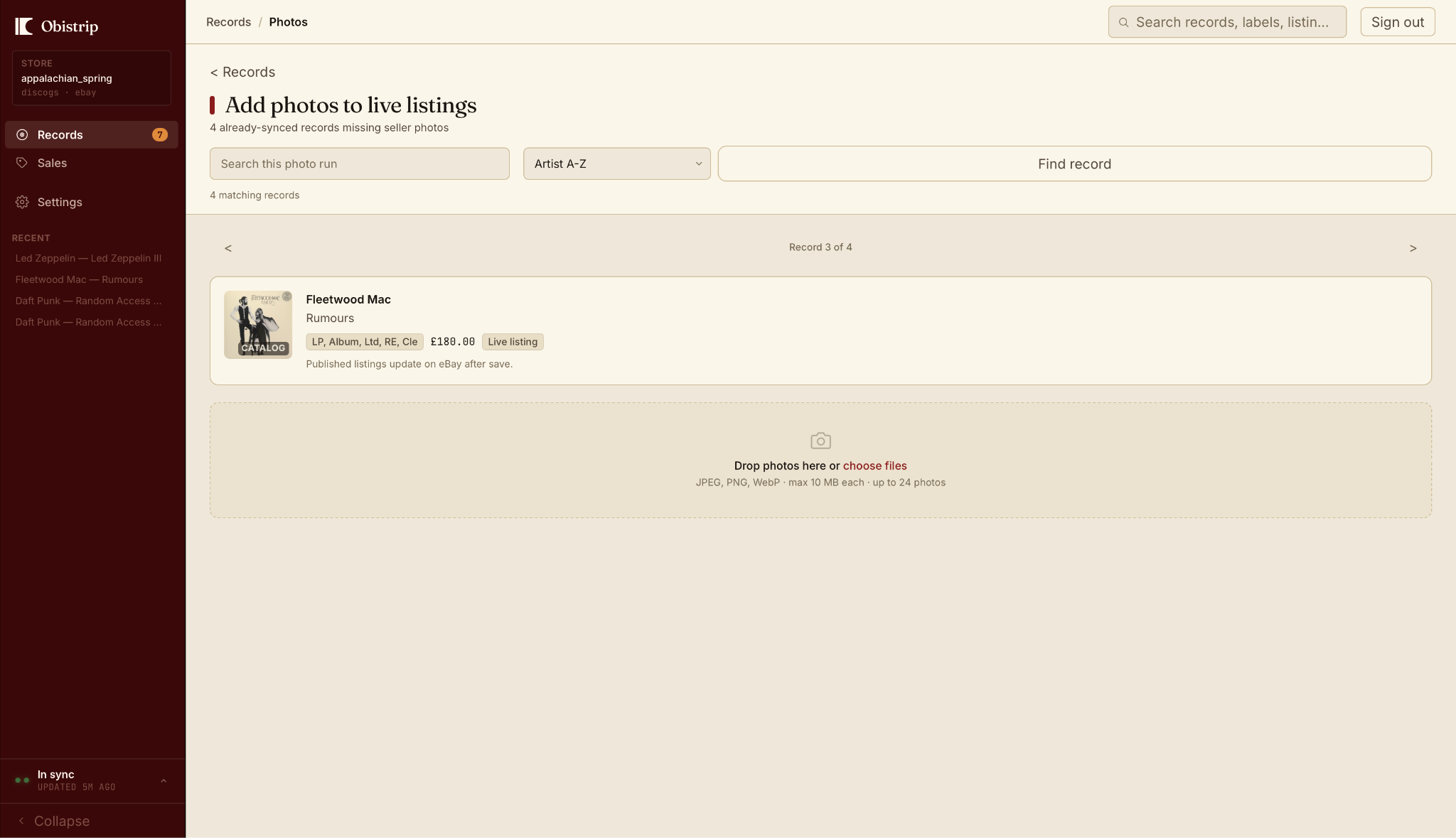This screenshot has height=838, width=1456.
Task: Click the Collapse sidebar arrow icon
Action: coord(21,821)
